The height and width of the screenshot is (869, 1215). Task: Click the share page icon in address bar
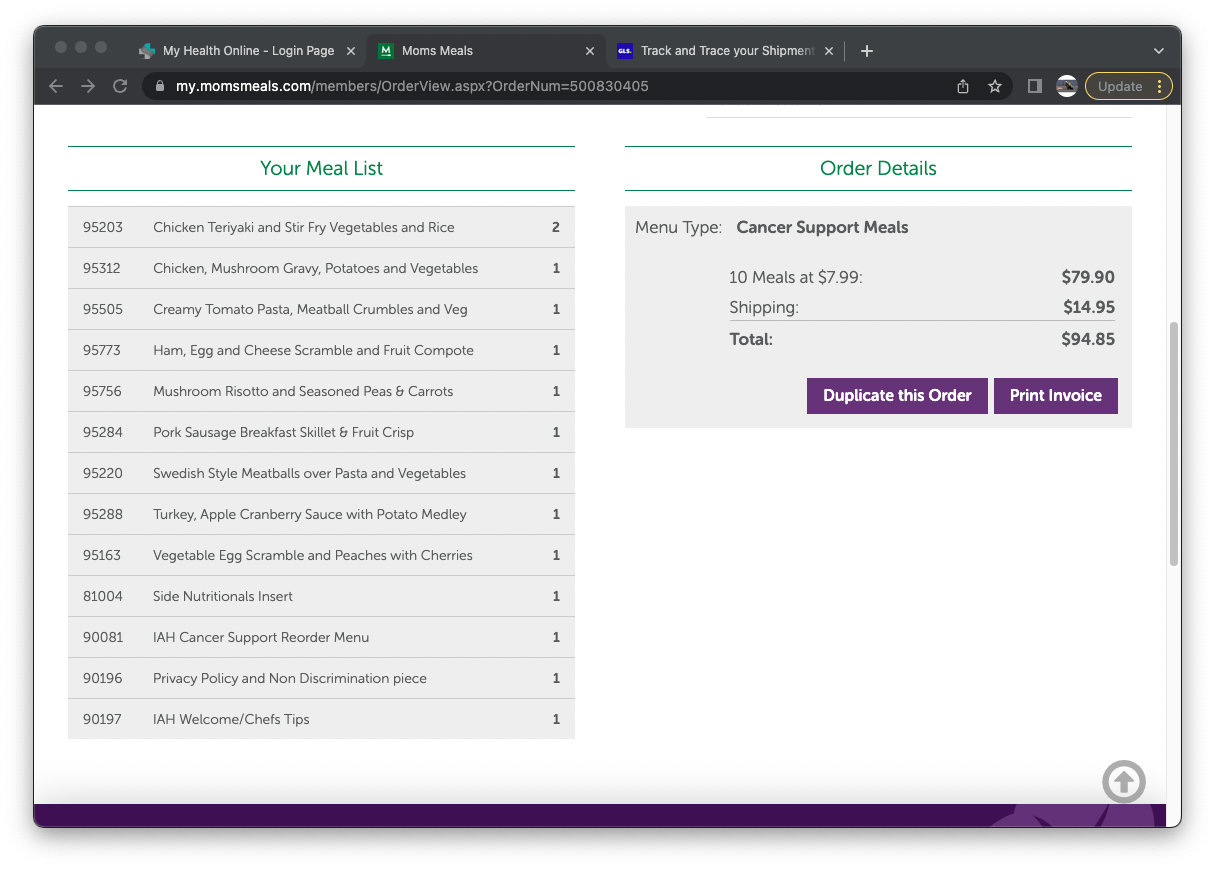[963, 86]
